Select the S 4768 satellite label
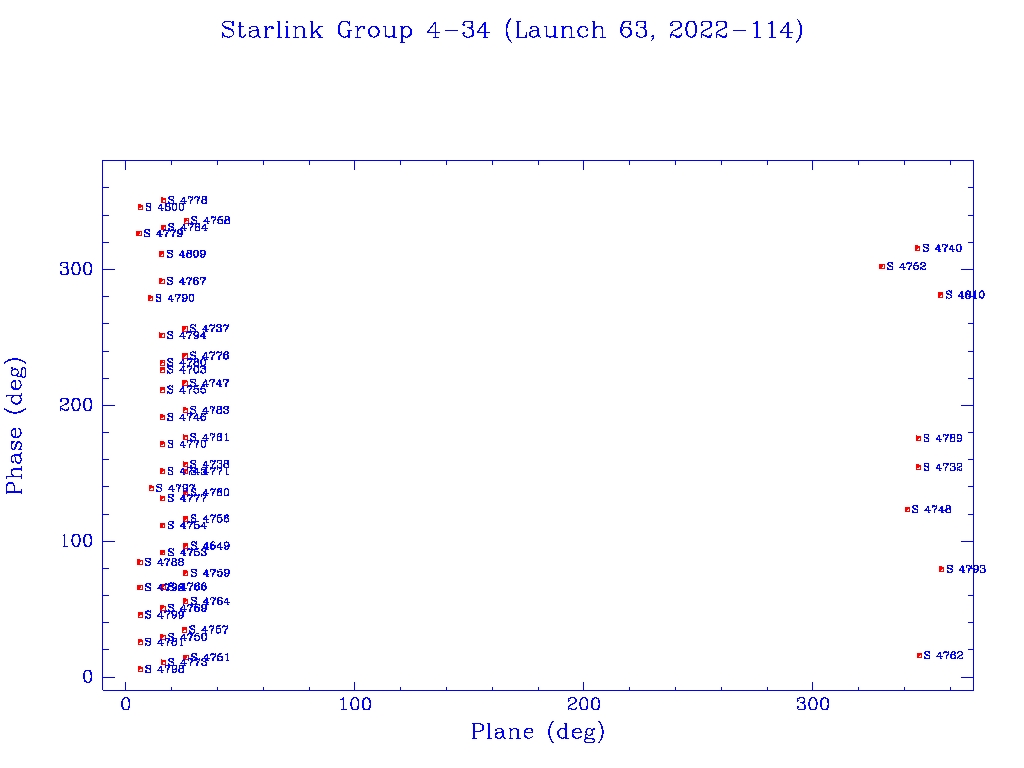1024x768 pixels. [210, 221]
